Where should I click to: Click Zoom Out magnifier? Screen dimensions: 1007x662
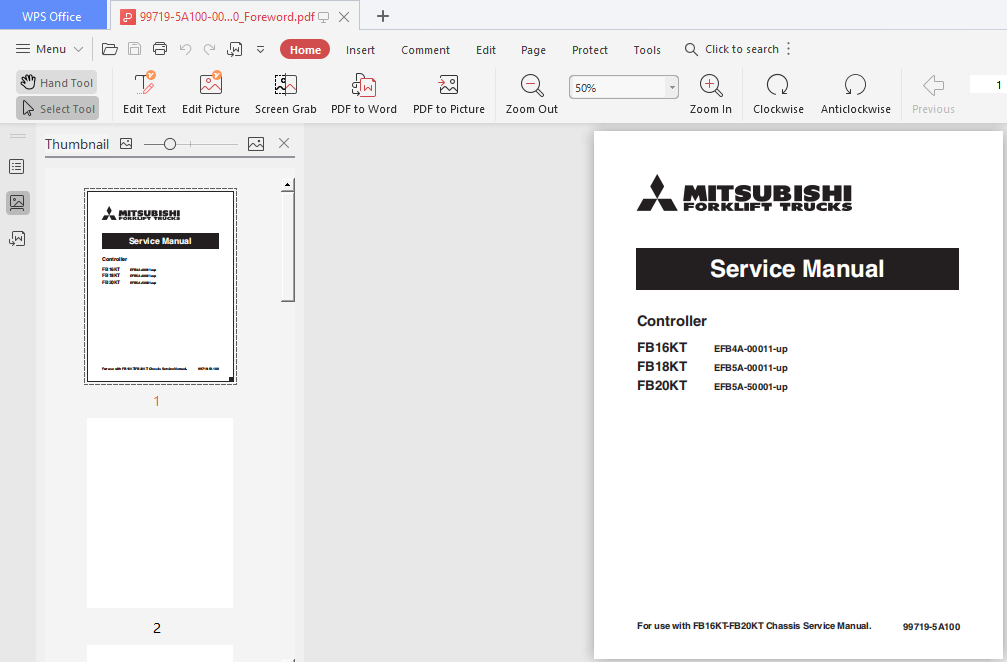tap(532, 93)
